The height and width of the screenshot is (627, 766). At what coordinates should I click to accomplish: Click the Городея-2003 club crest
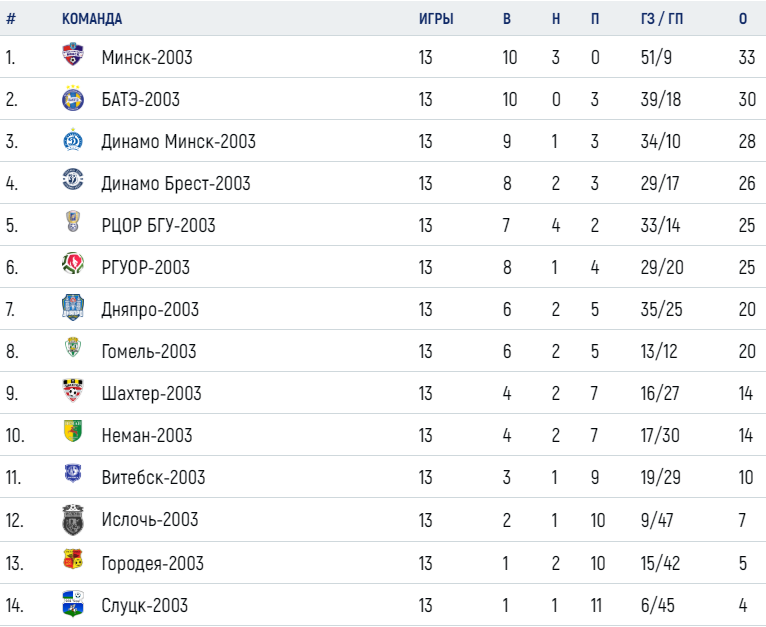[73, 560]
